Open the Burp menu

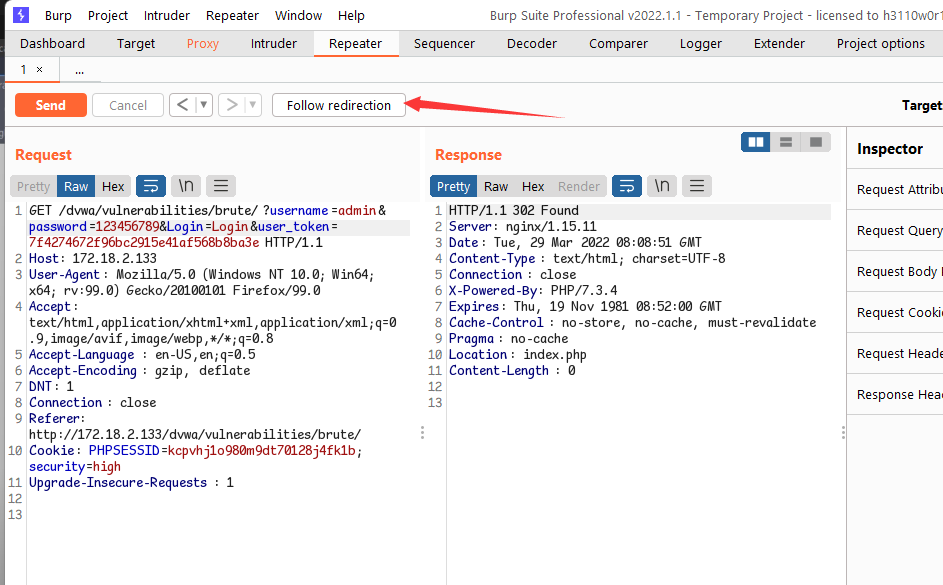pyautogui.click(x=58, y=16)
